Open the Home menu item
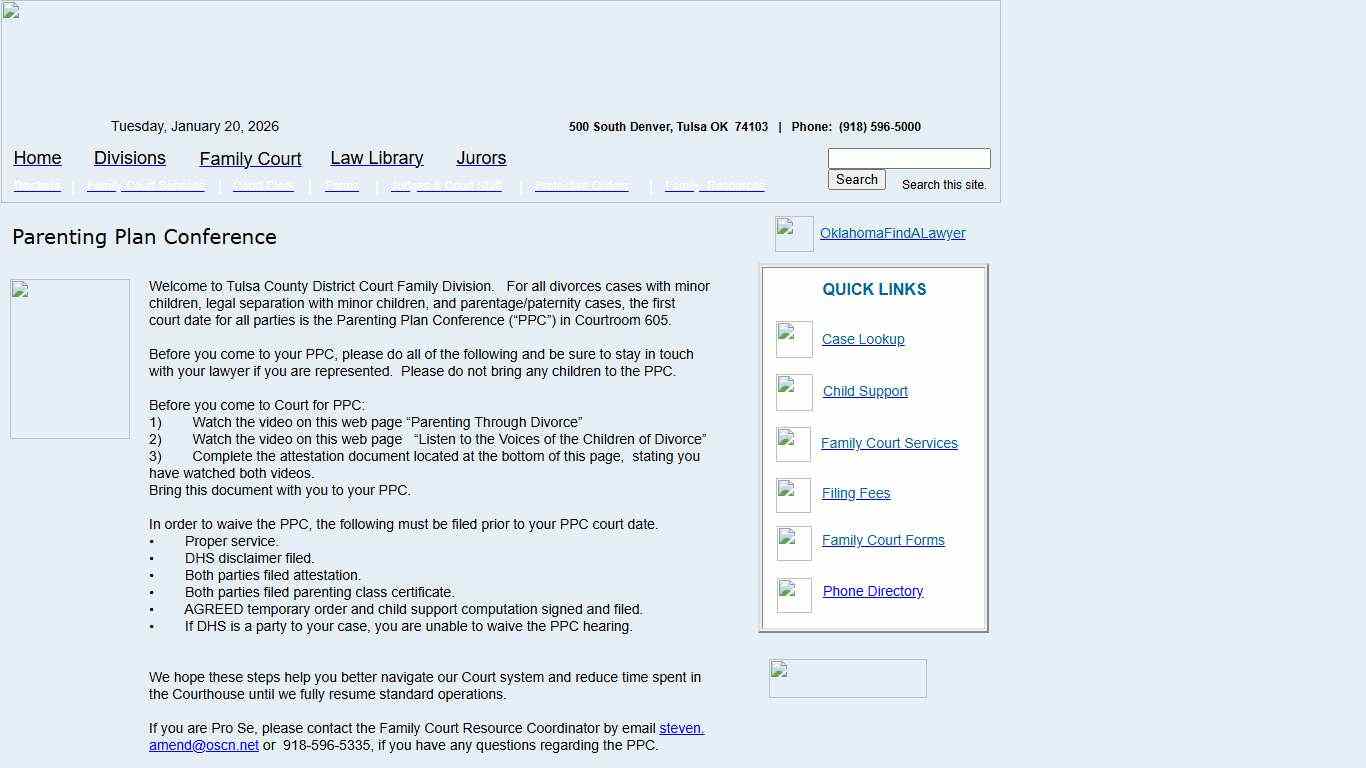The height and width of the screenshot is (768, 1366). click(x=37, y=158)
